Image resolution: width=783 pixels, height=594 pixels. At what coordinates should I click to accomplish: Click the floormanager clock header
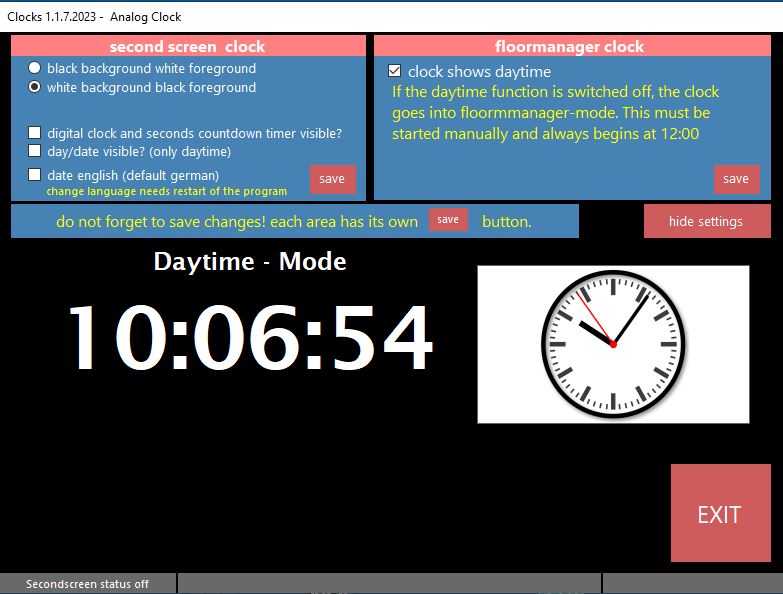569,46
